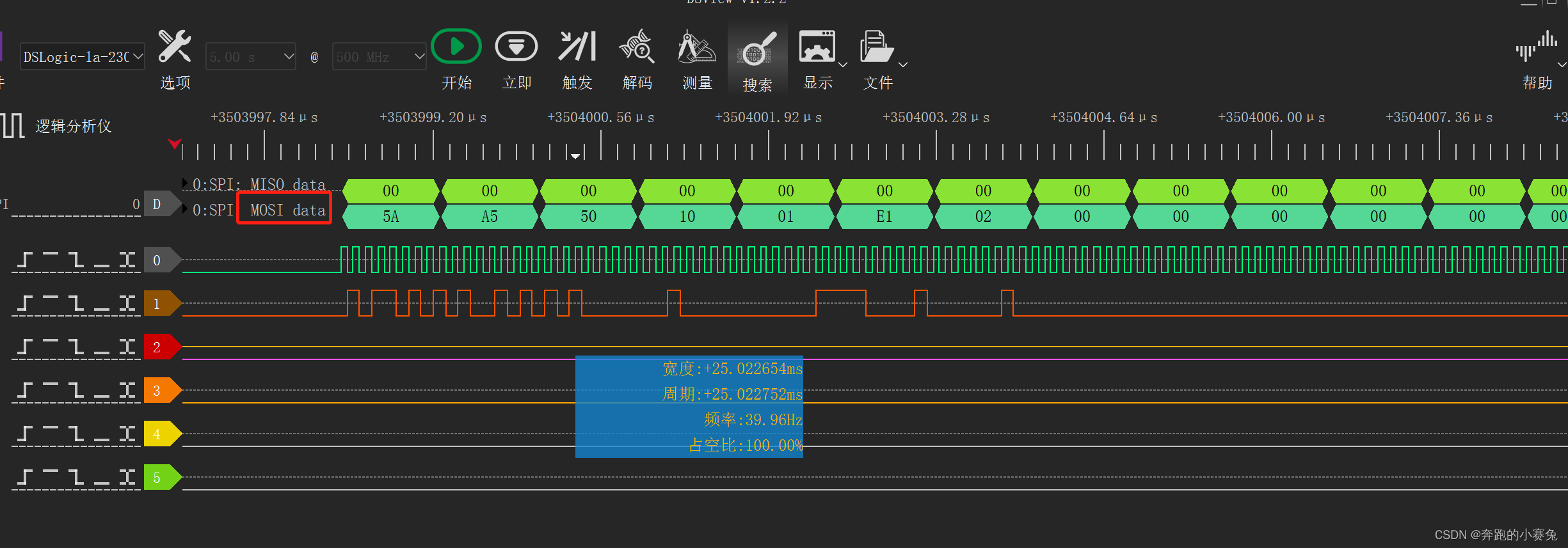Screen dimensions: 1568x548
Task: Open the 500 MHz sample rate dropdown
Action: 380,57
